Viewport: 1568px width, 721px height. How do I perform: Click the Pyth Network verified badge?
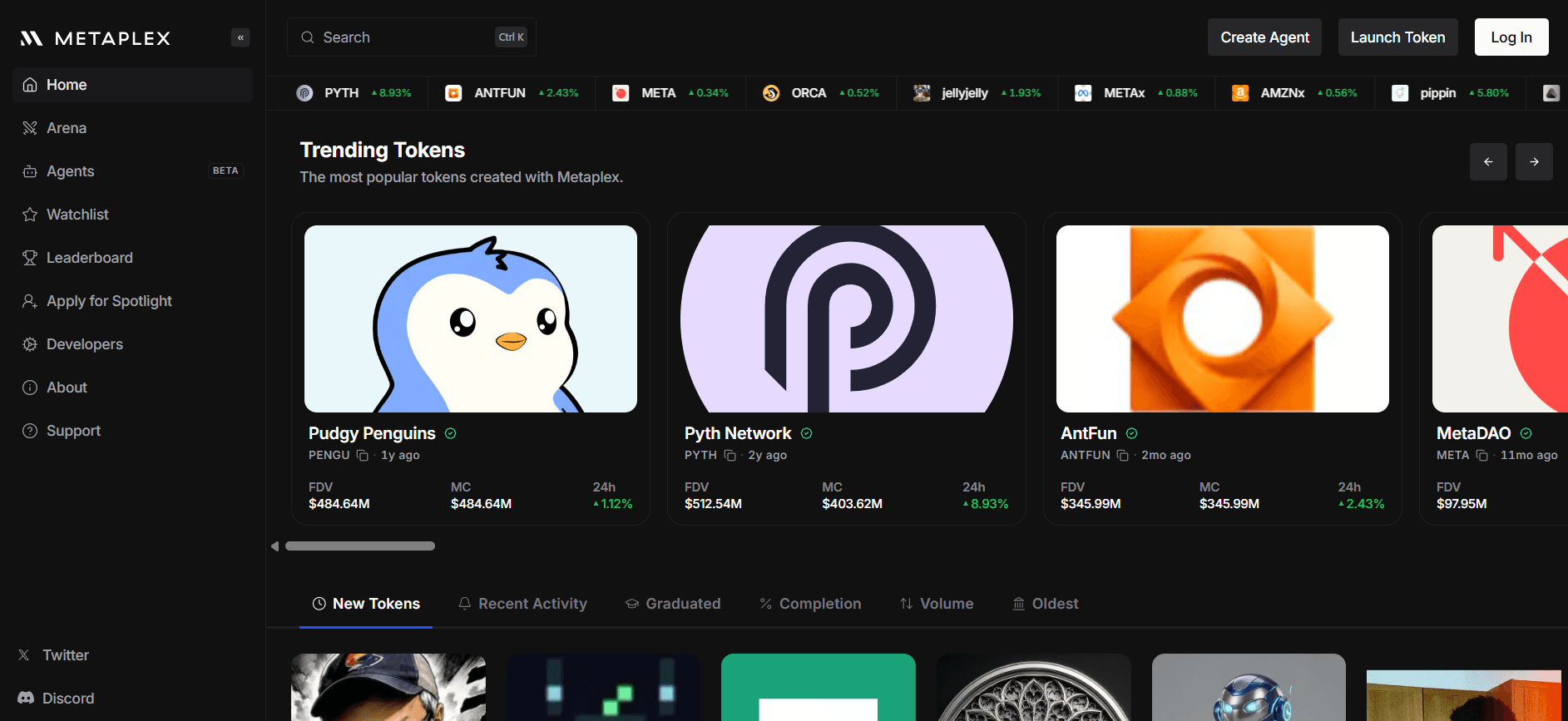[807, 433]
